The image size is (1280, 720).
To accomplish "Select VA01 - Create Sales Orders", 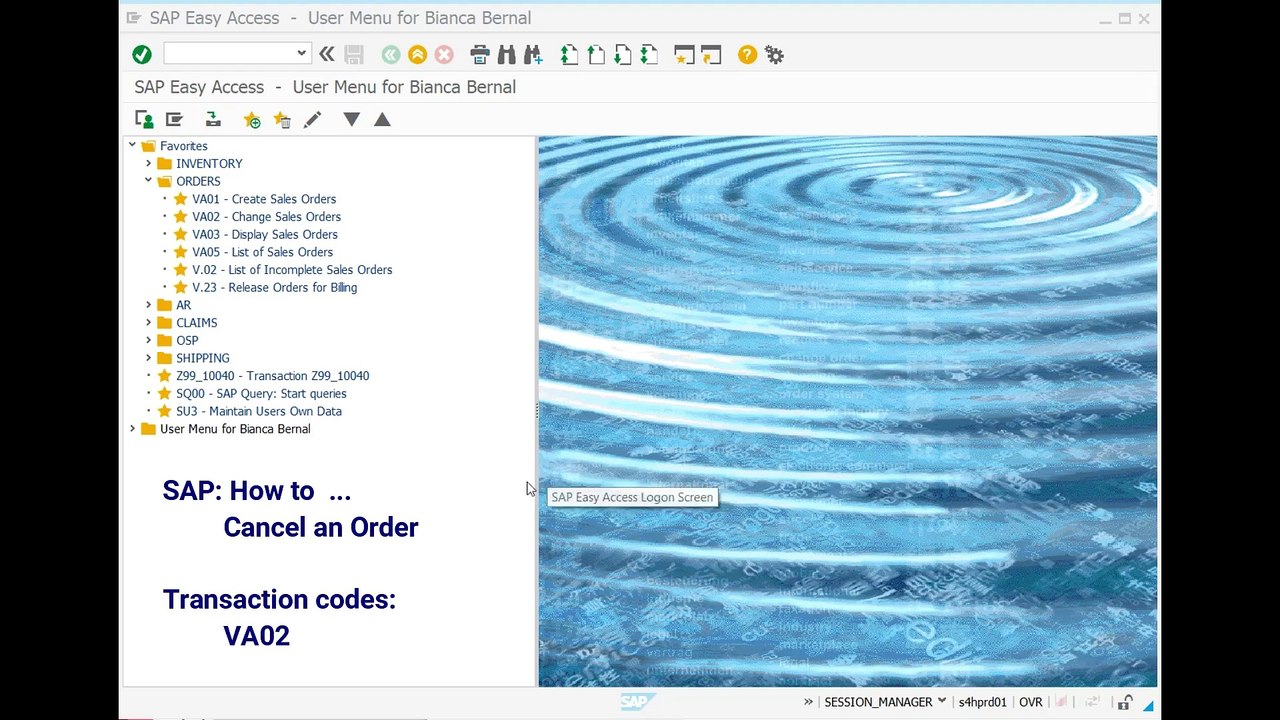I will 264,199.
